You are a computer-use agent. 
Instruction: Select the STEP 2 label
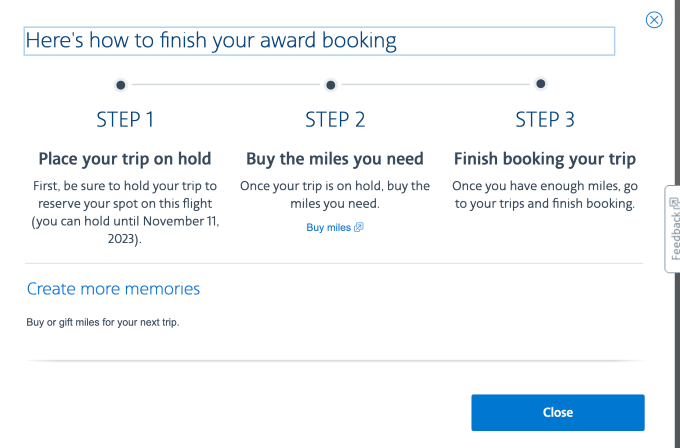tap(335, 120)
